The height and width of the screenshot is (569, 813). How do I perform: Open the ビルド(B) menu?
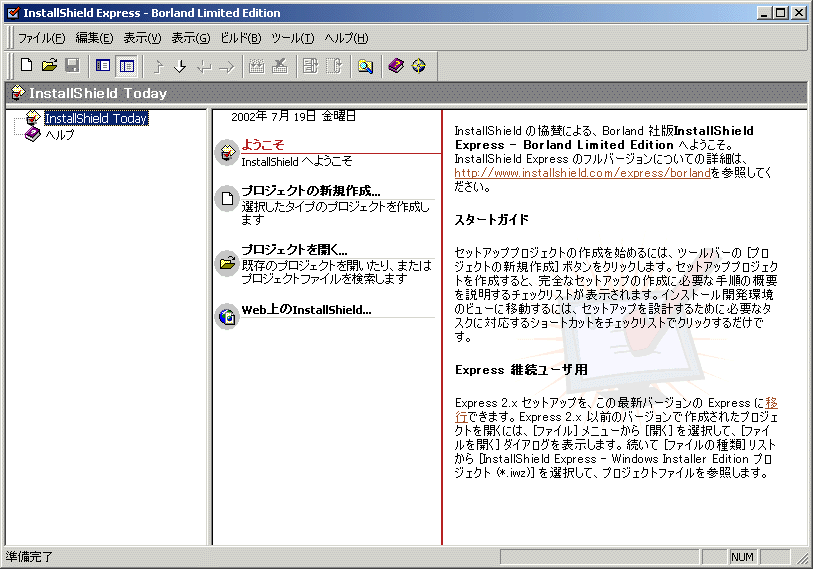click(x=241, y=38)
